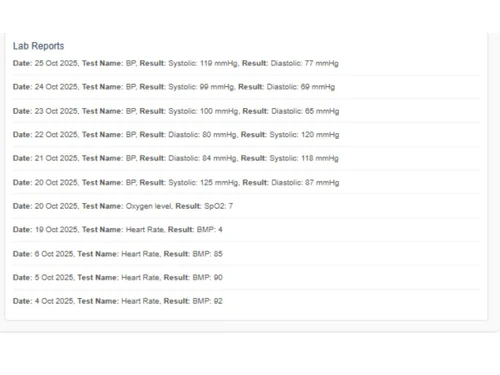500x375 pixels.
Task: Click the Lab Reports heading
Action: point(38,46)
